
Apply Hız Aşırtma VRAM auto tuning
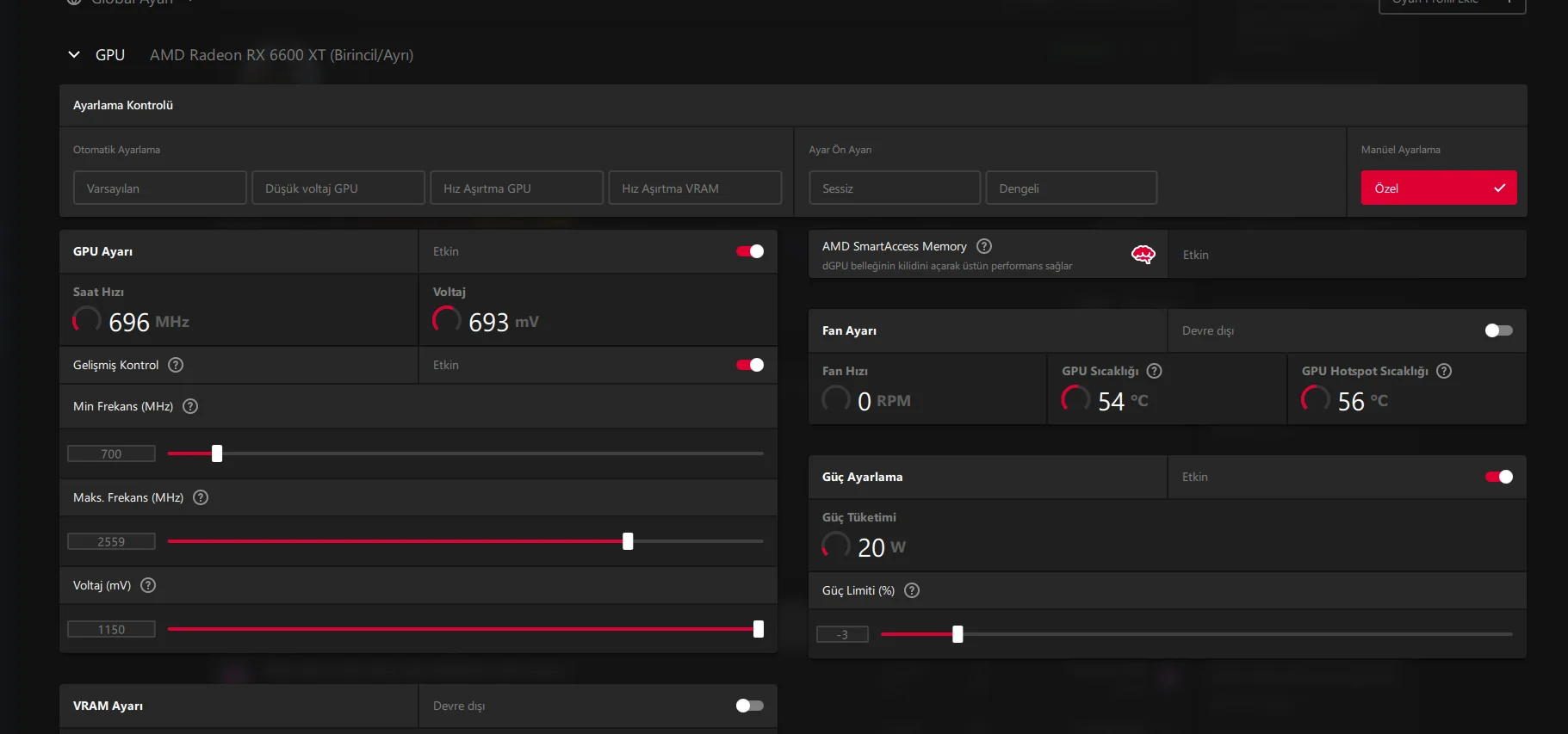click(x=695, y=188)
